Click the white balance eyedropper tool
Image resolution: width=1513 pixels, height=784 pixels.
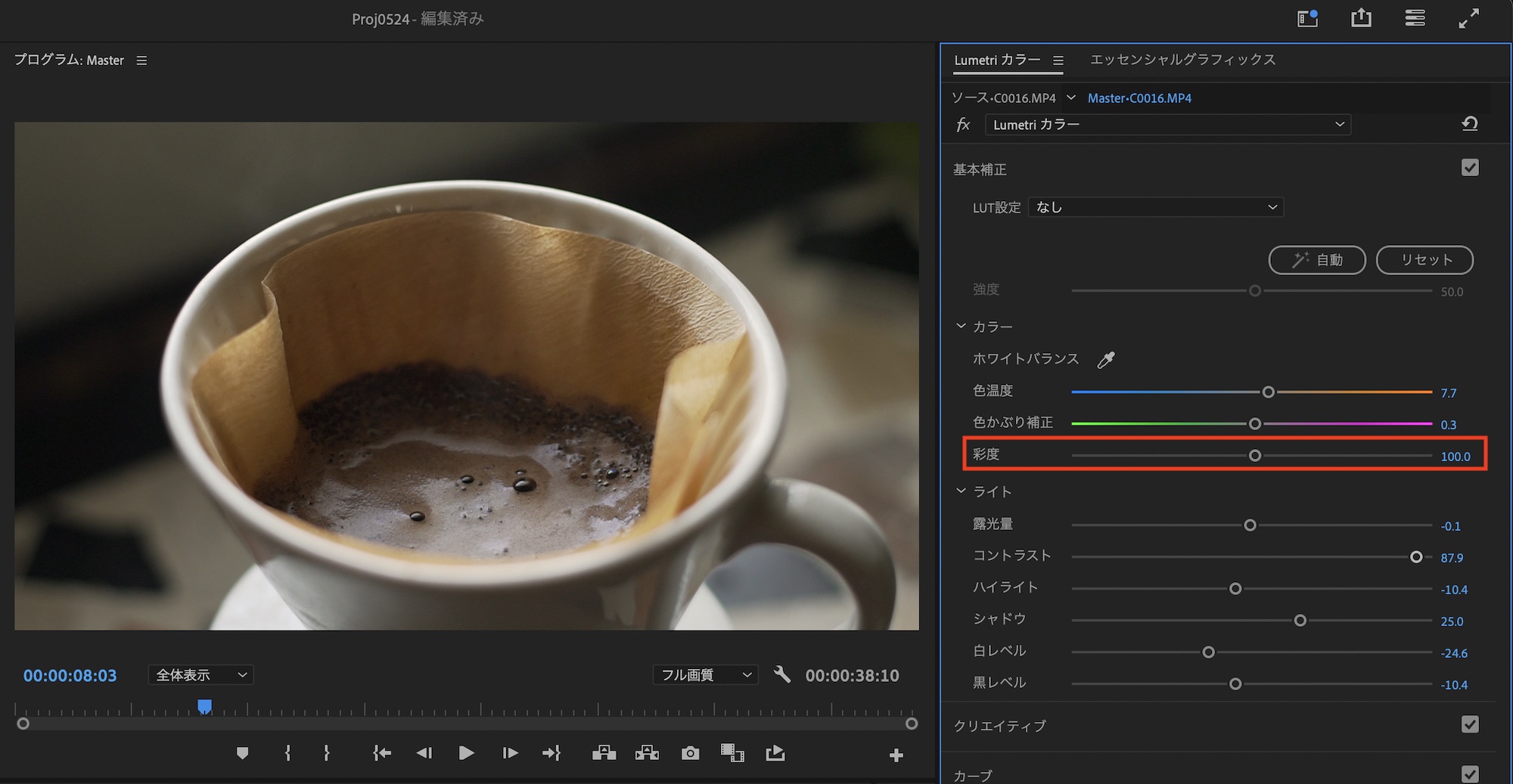[x=1106, y=360]
